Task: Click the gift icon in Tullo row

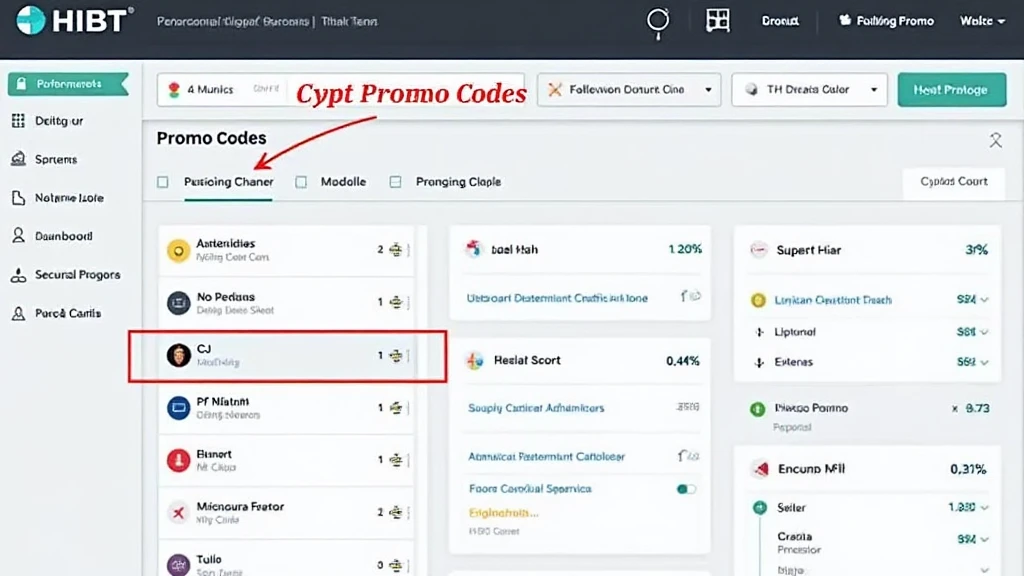Action: coord(396,565)
